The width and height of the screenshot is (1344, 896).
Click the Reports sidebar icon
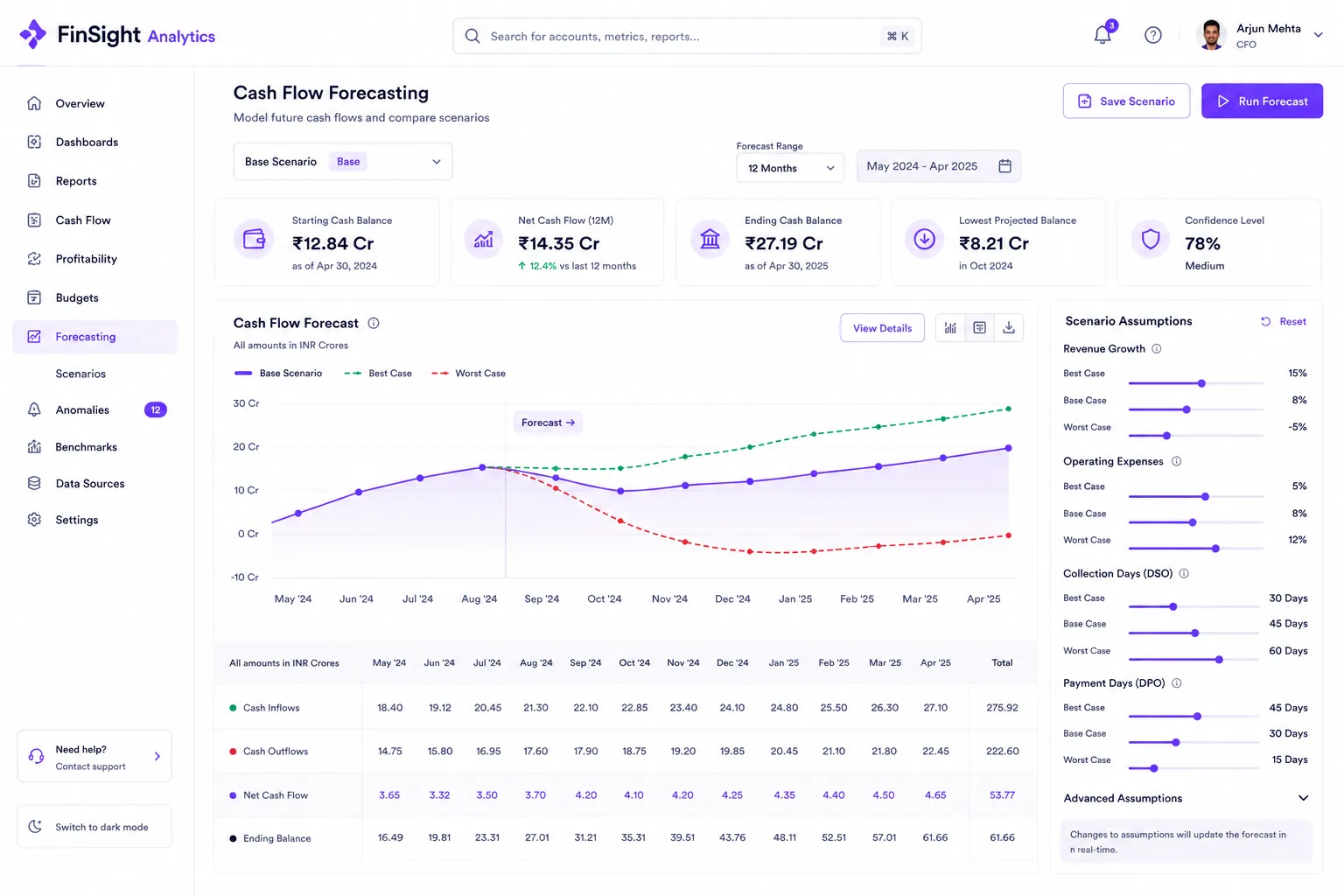(34, 181)
